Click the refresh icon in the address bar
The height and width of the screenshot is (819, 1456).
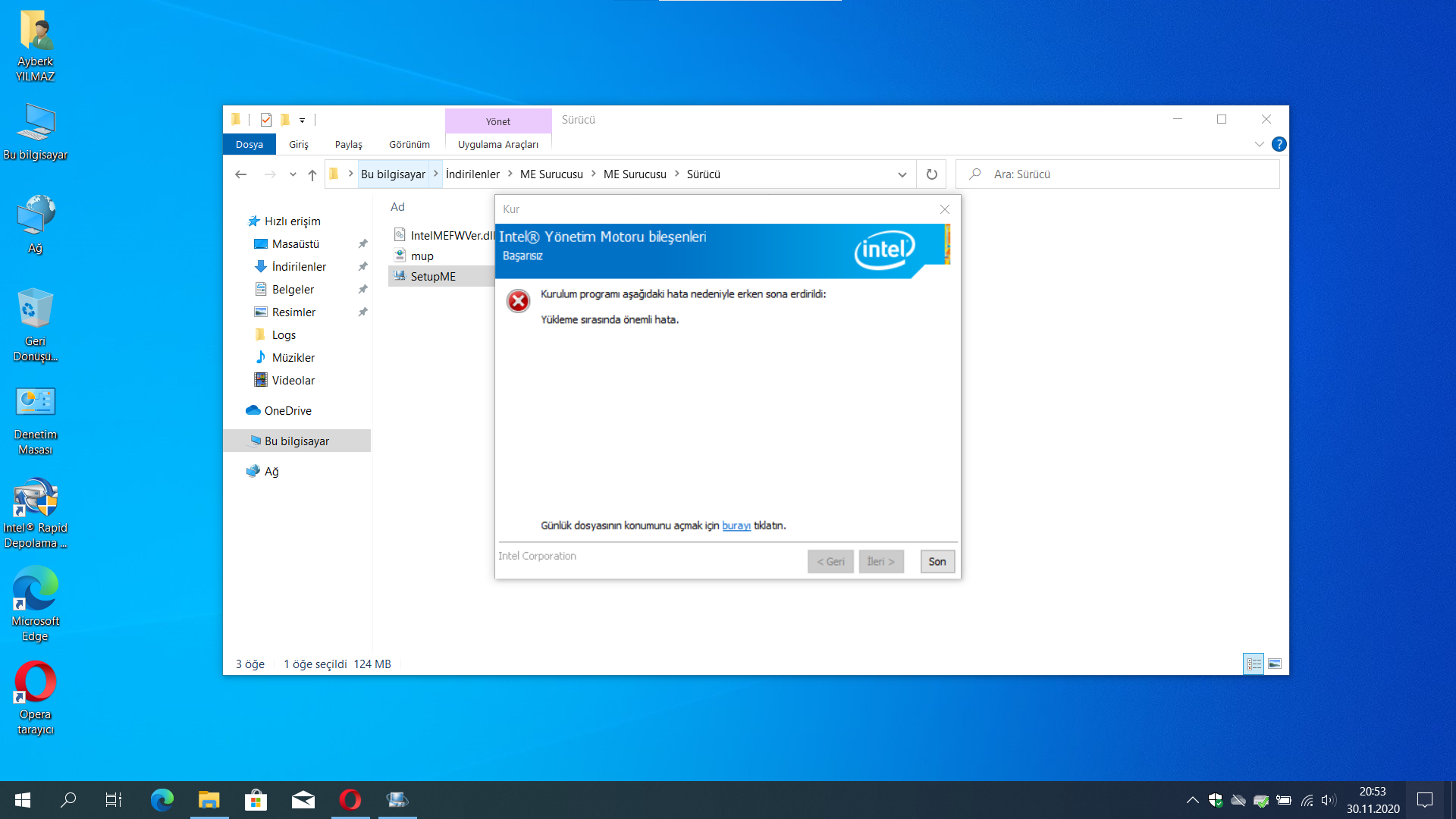click(931, 174)
